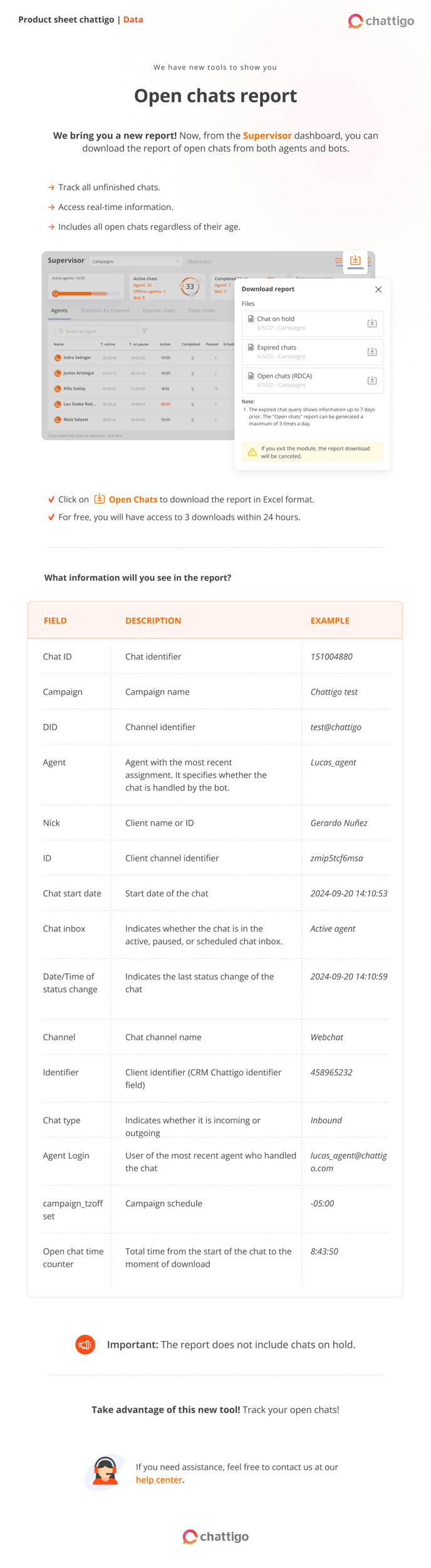Click the chattigo logo in the footer
Image resolution: width=431 pixels, height=1568 pixels.
pos(215,1536)
